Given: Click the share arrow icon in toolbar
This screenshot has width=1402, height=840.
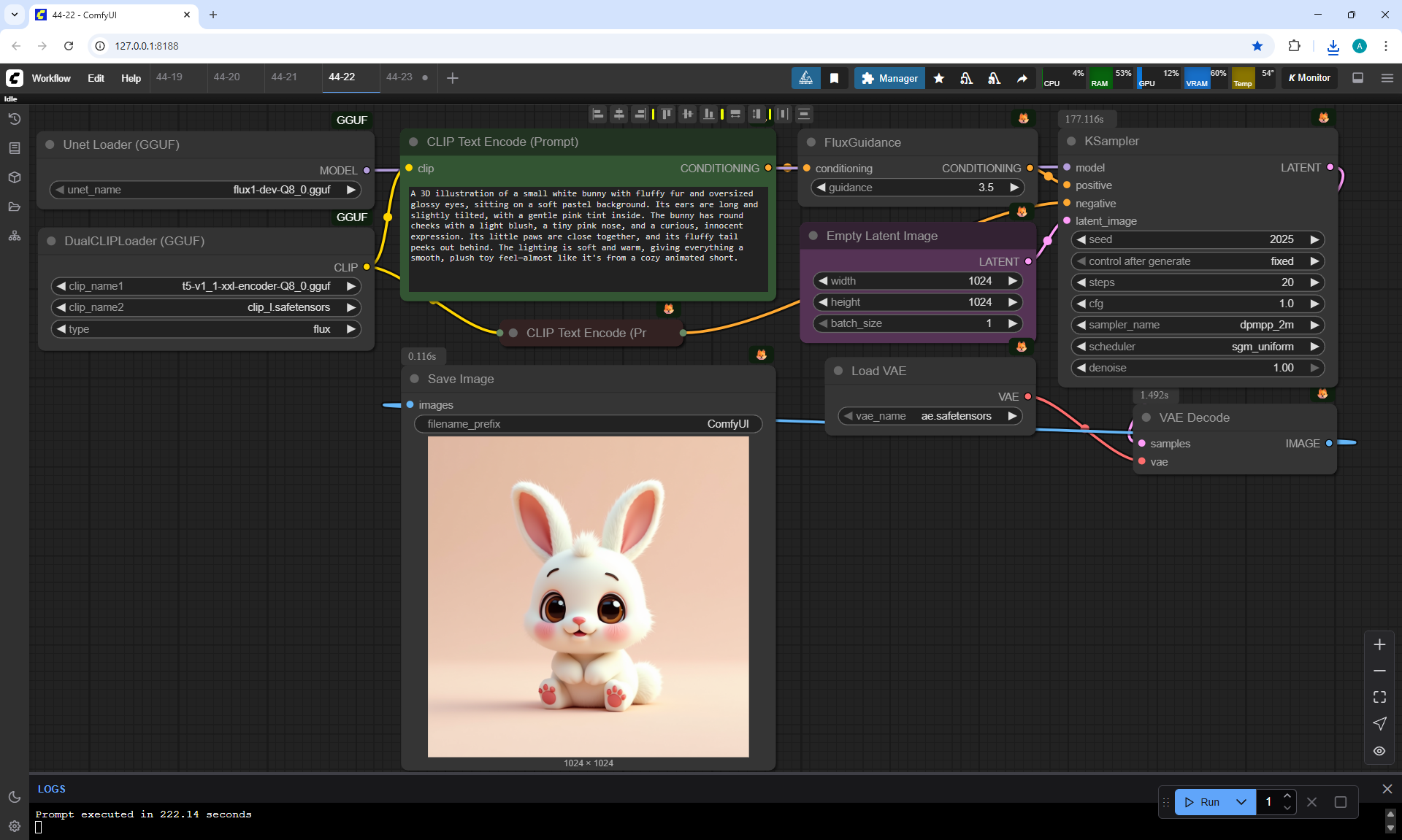Looking at the screenshot, I should coord(1022,78).
